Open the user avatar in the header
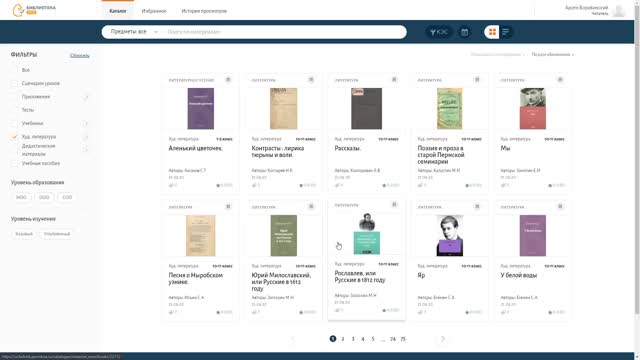Image resolution: width=640 pixels, height=360 pixels. click(x=619, y=11)
